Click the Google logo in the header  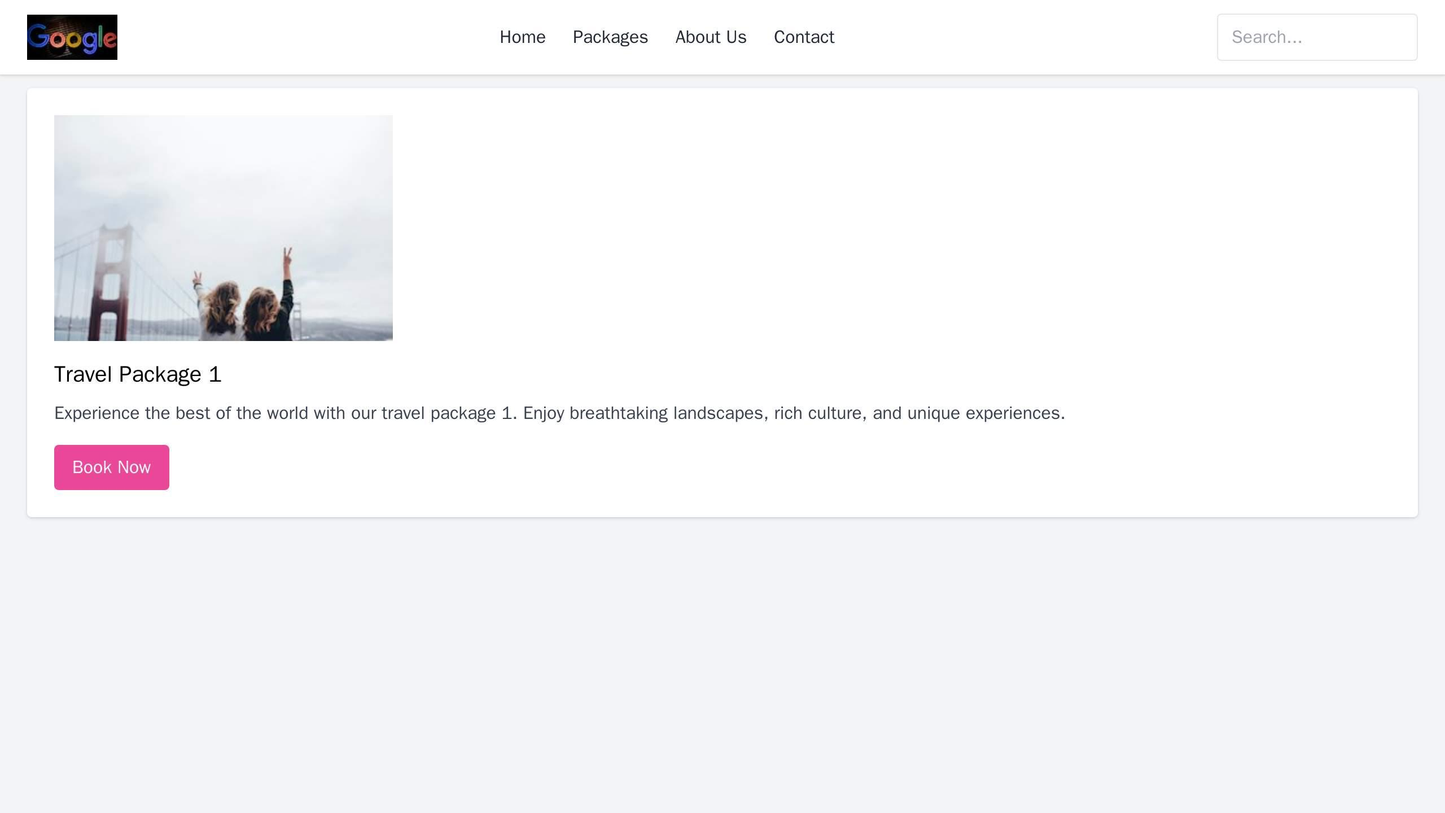pos(72,37)
